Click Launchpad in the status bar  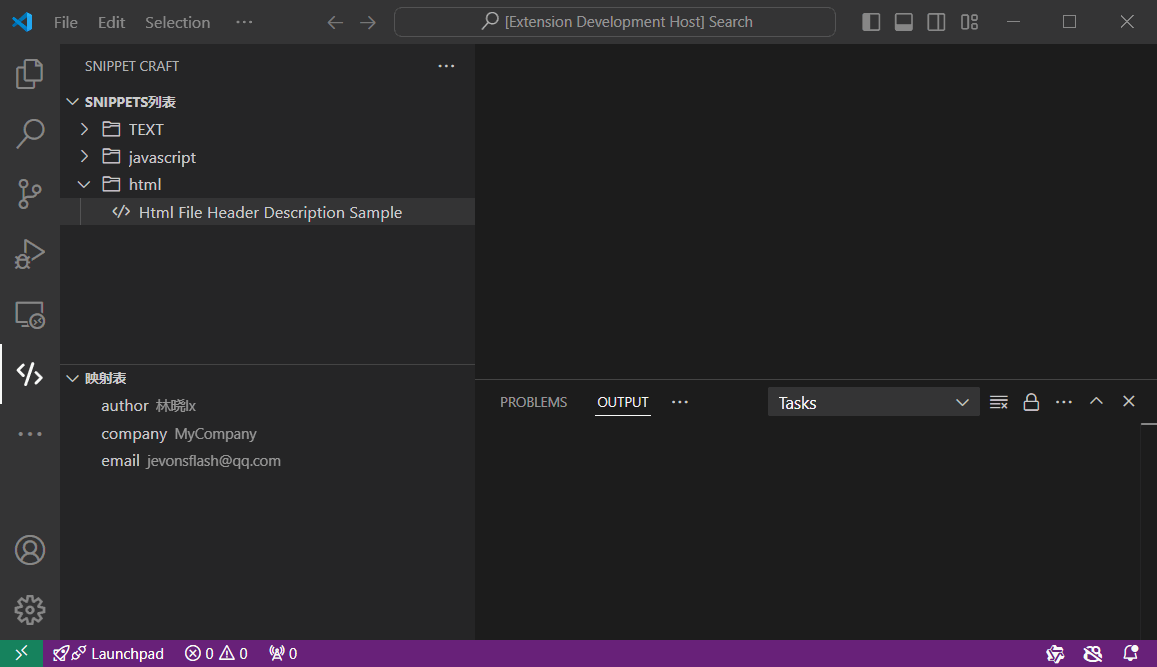tap(109, 654)
